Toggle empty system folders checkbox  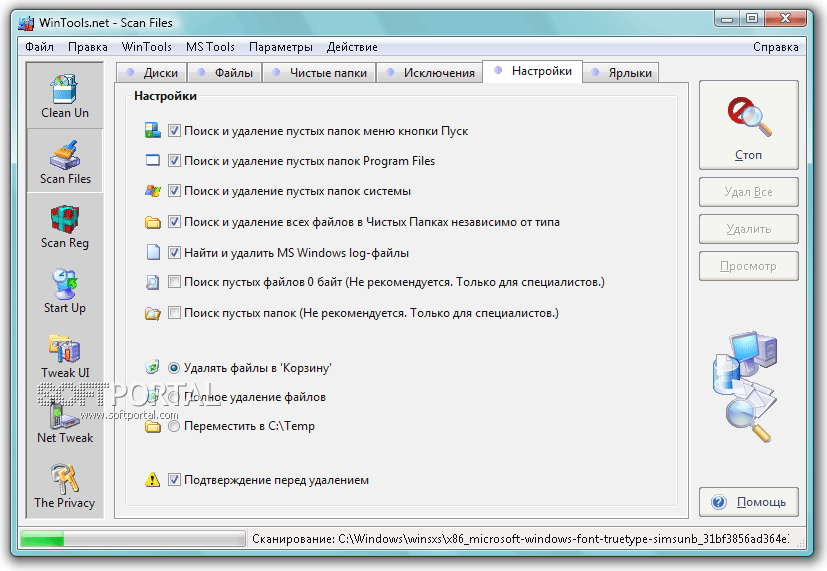click(174, 190)
